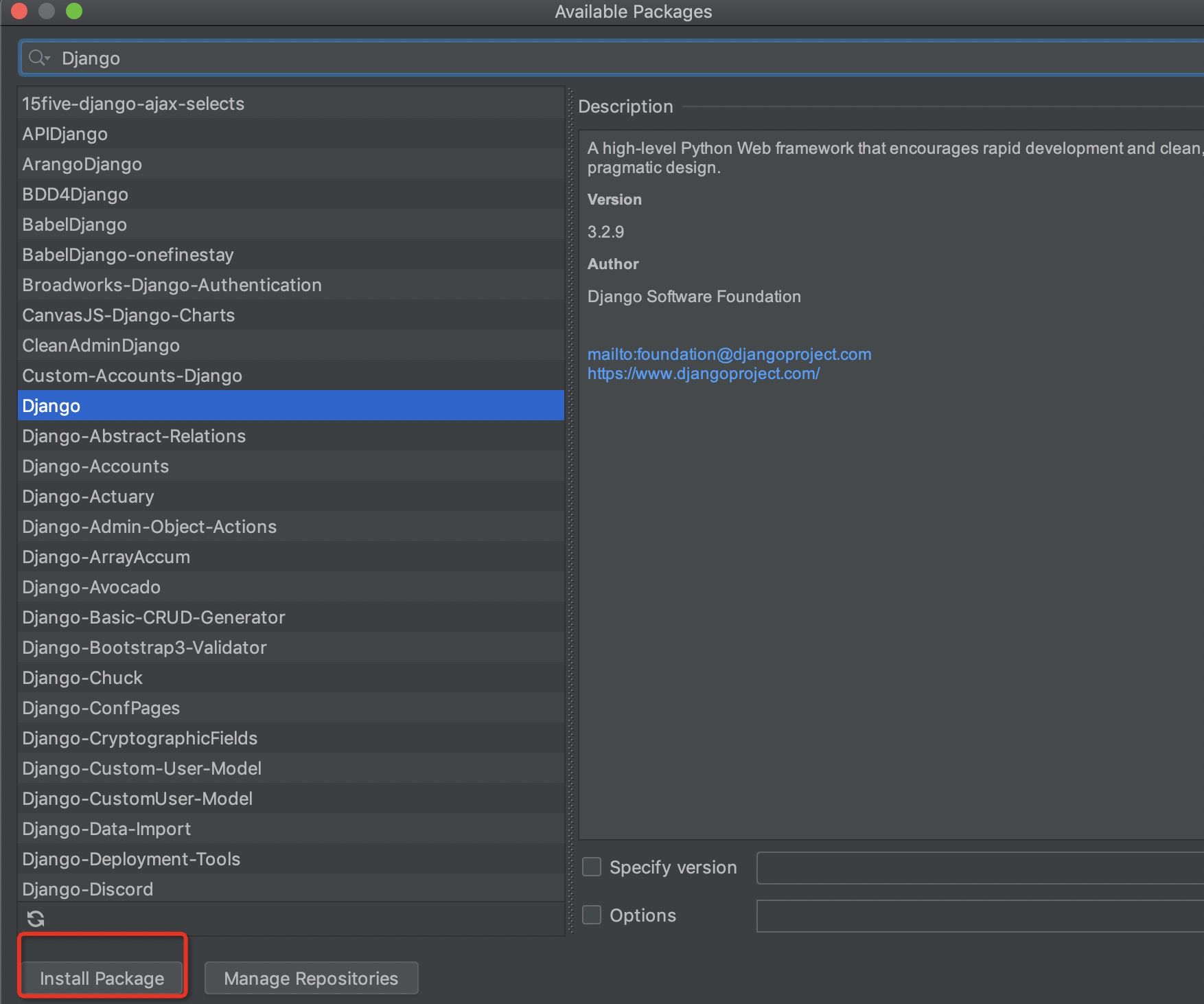Open the djangoproject.com homepage link
The height and width of the screenshot is (1004, 1204).
pos(704,374)
